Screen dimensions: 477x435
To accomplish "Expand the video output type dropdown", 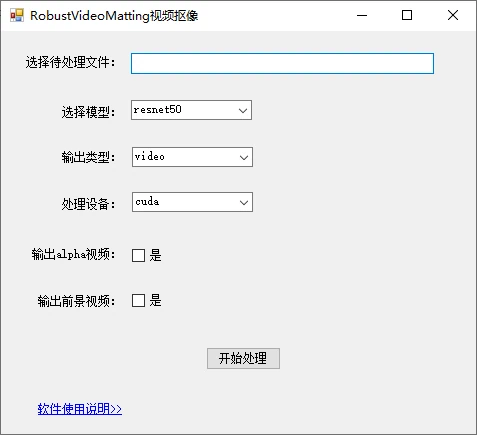I will click(x=192, y=157).
